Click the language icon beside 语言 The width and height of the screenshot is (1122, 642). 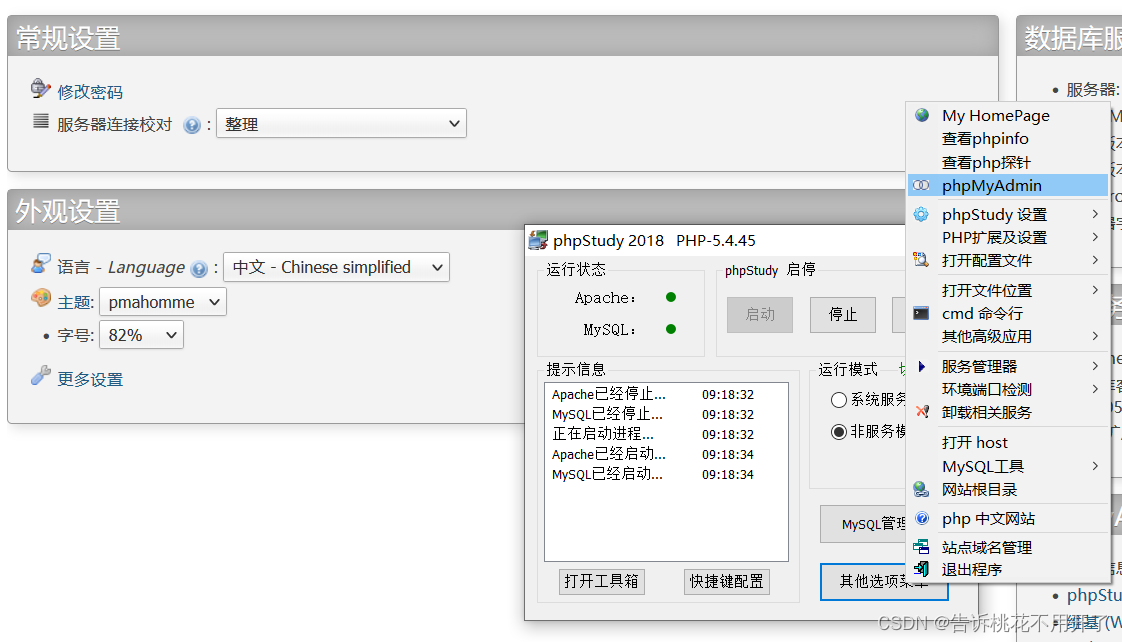[41, 263]
